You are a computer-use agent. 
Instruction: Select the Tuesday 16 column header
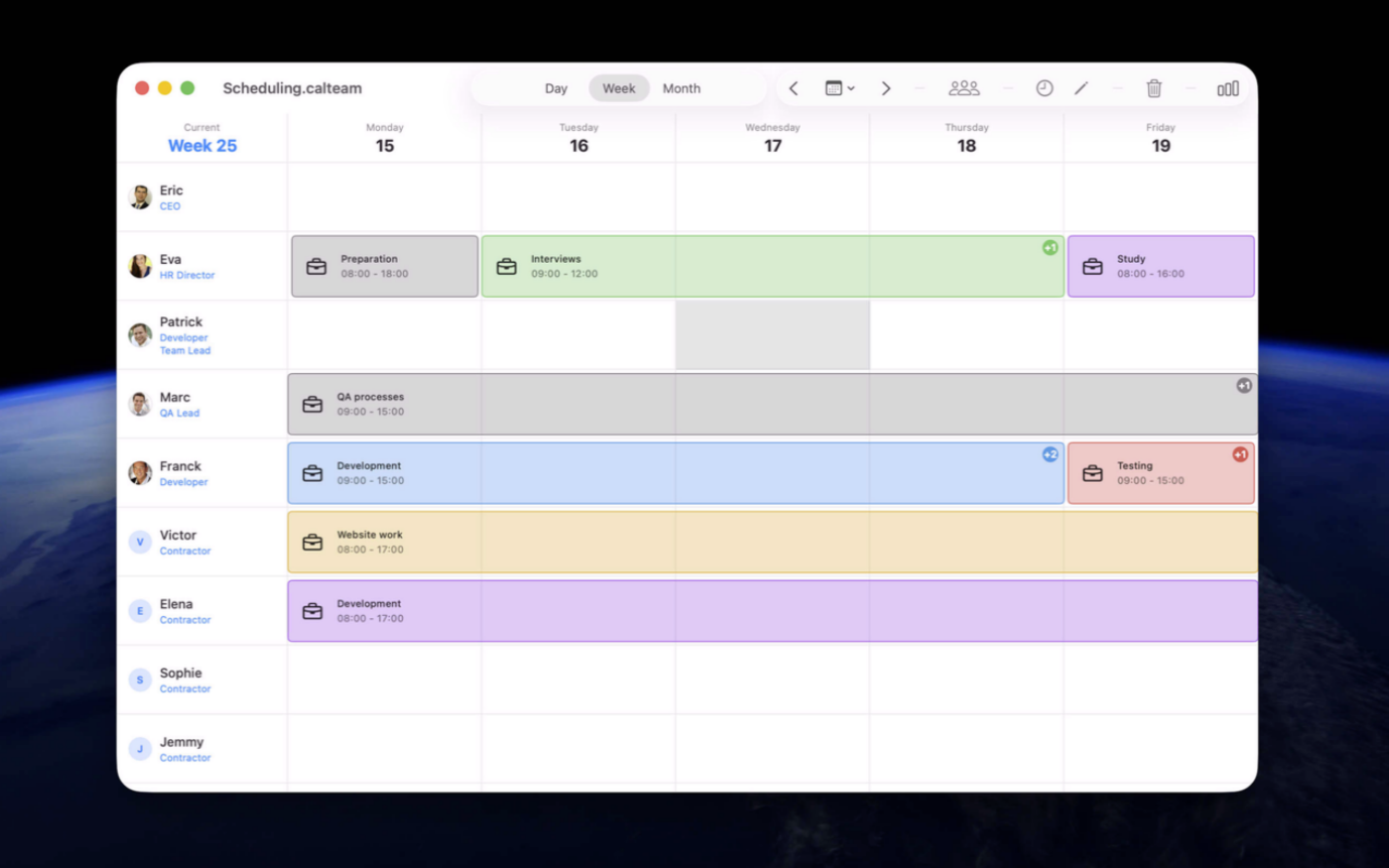[578, 138]
